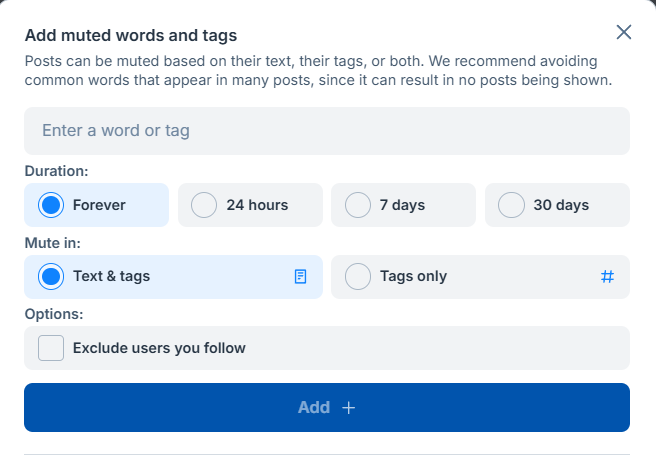Click the 'Add muted words and tags' heading
The image size is (656, 458).
point(131,36)
